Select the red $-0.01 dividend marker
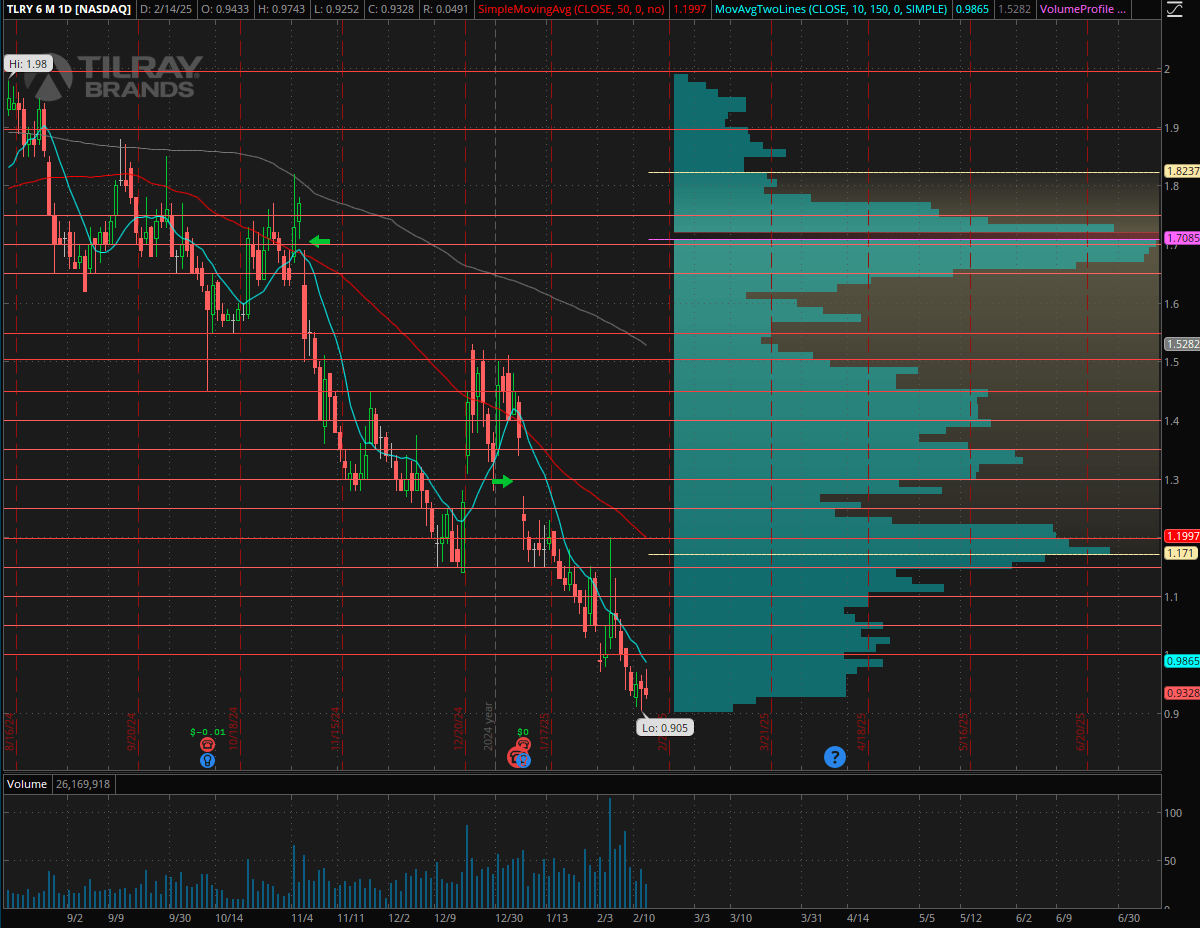1200x928 pixels. (x=207, y=744)
